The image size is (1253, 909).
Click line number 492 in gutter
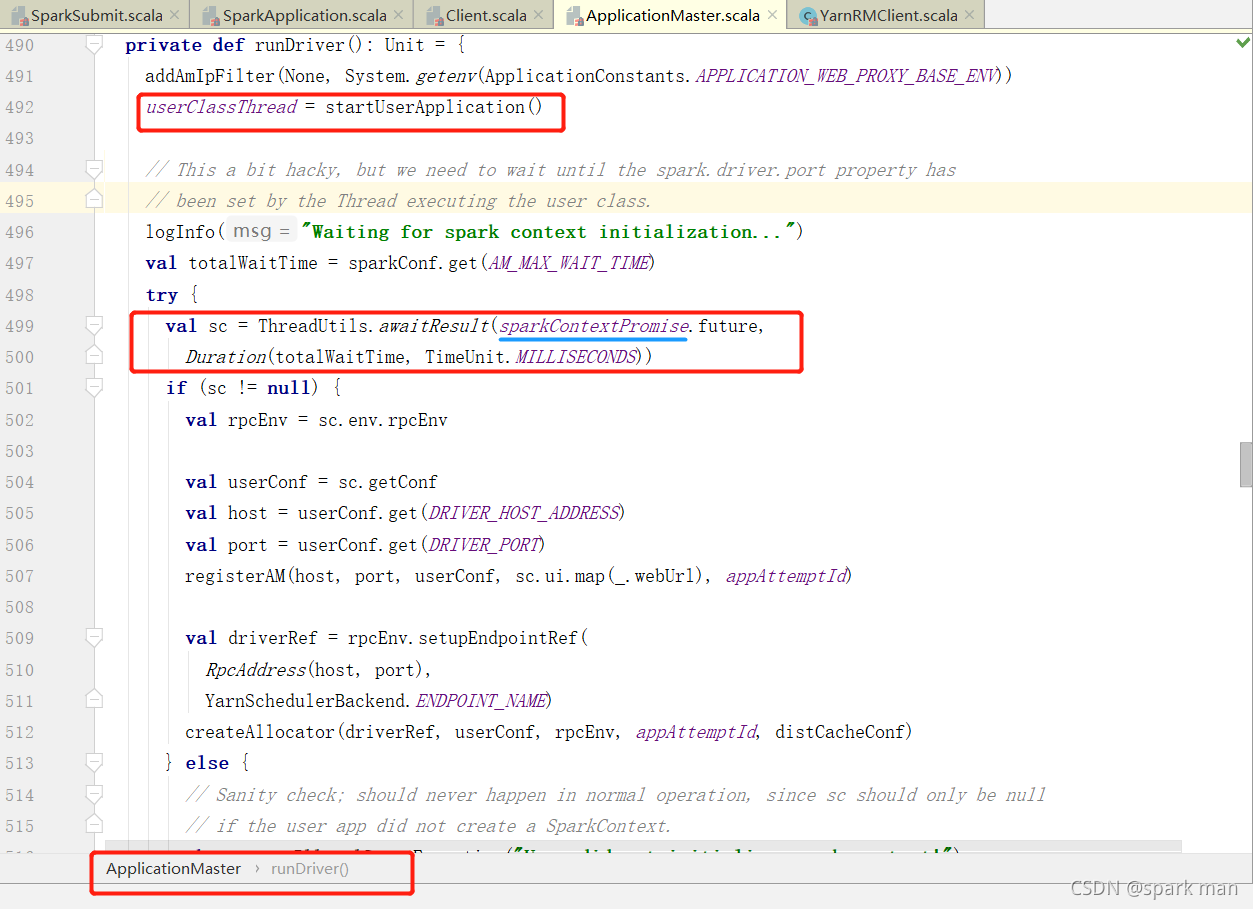coord(20,107)
